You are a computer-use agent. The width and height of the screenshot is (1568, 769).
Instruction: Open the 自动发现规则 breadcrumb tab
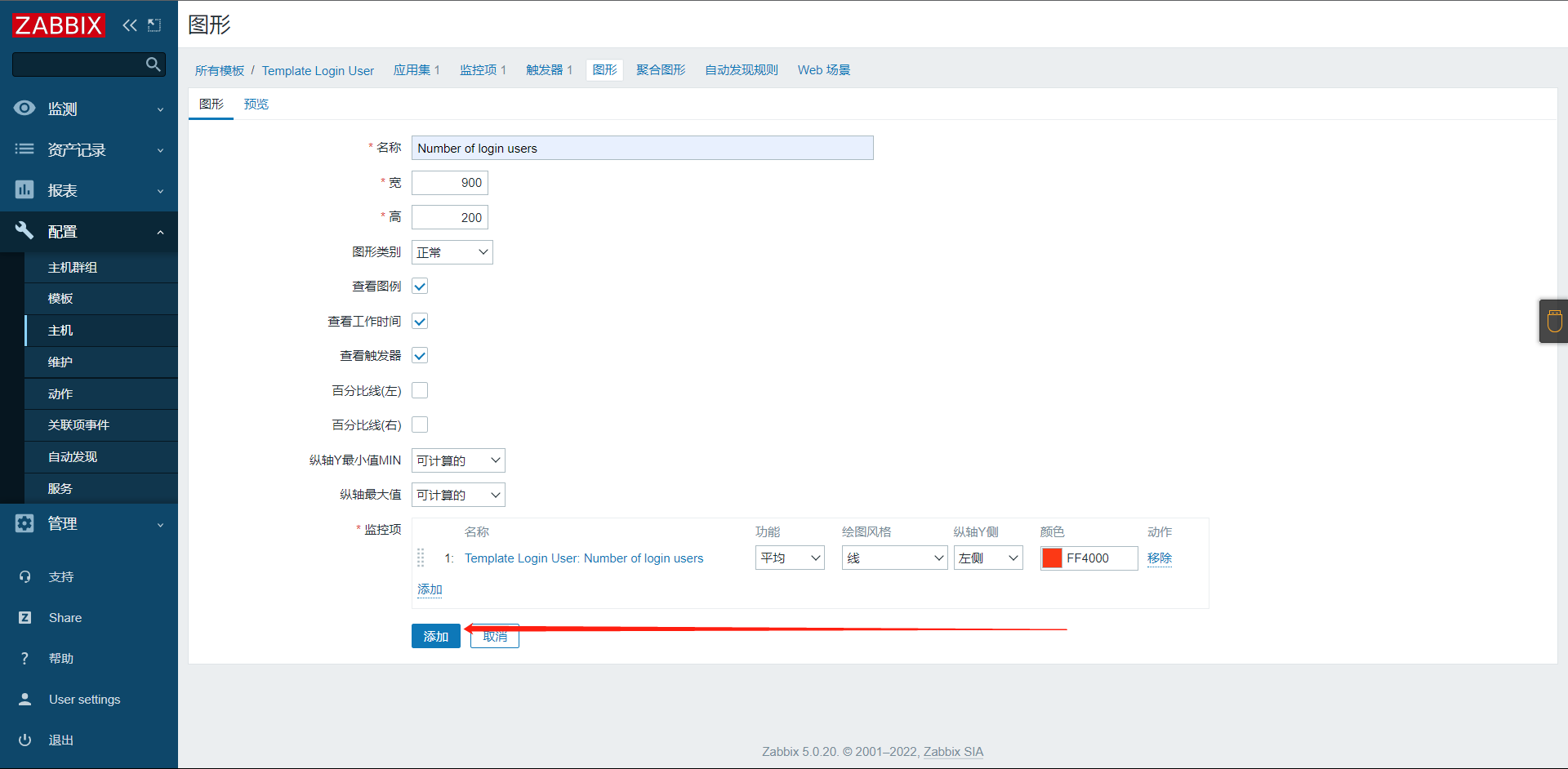point(742,70)
